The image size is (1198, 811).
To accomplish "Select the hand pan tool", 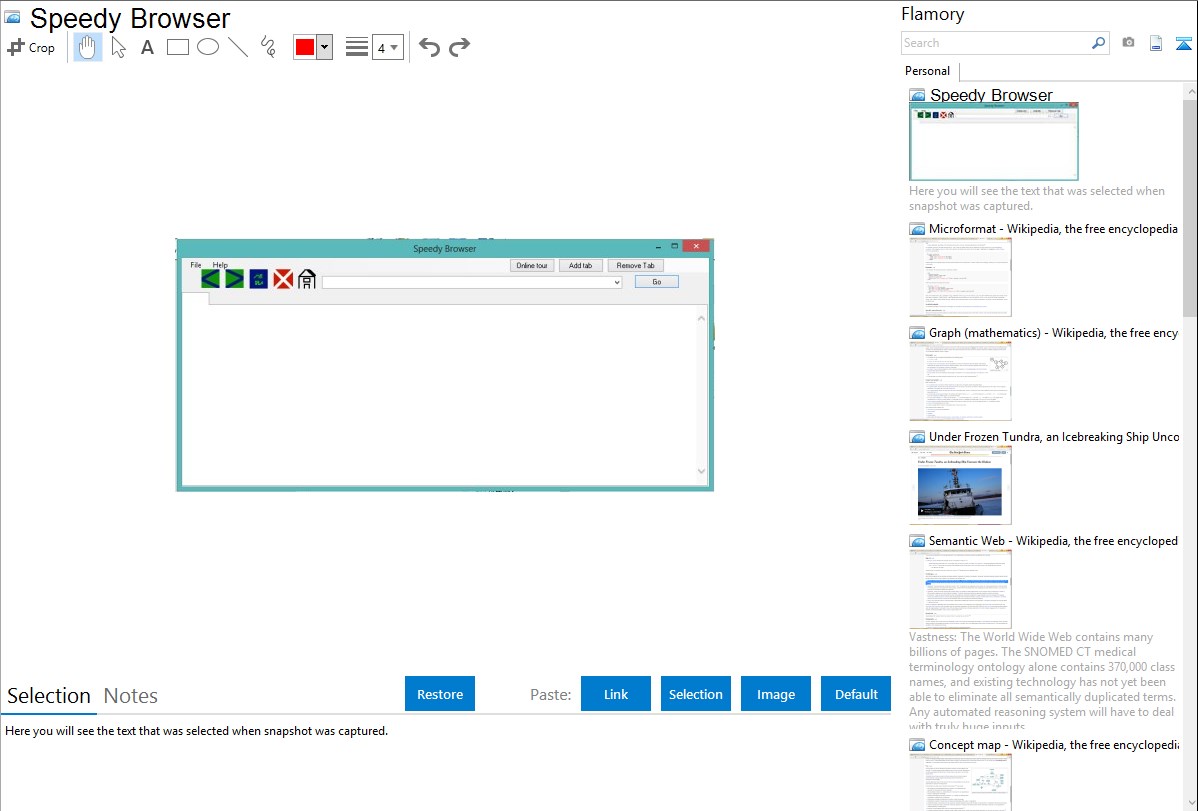I will (87, 47).
